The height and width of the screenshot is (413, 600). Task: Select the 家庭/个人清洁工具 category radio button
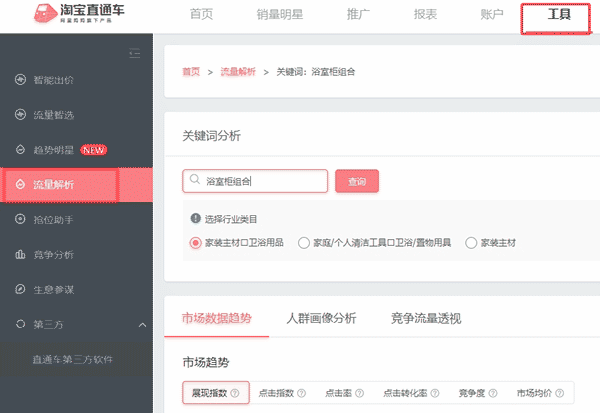coord(304,242)
